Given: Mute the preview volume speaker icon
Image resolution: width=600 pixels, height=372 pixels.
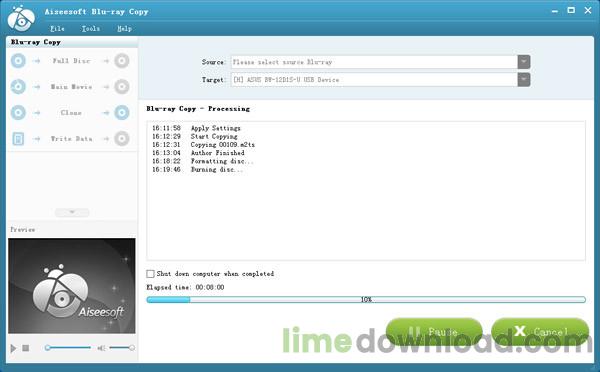Looking at the screenshot, I should coord(101,348).
